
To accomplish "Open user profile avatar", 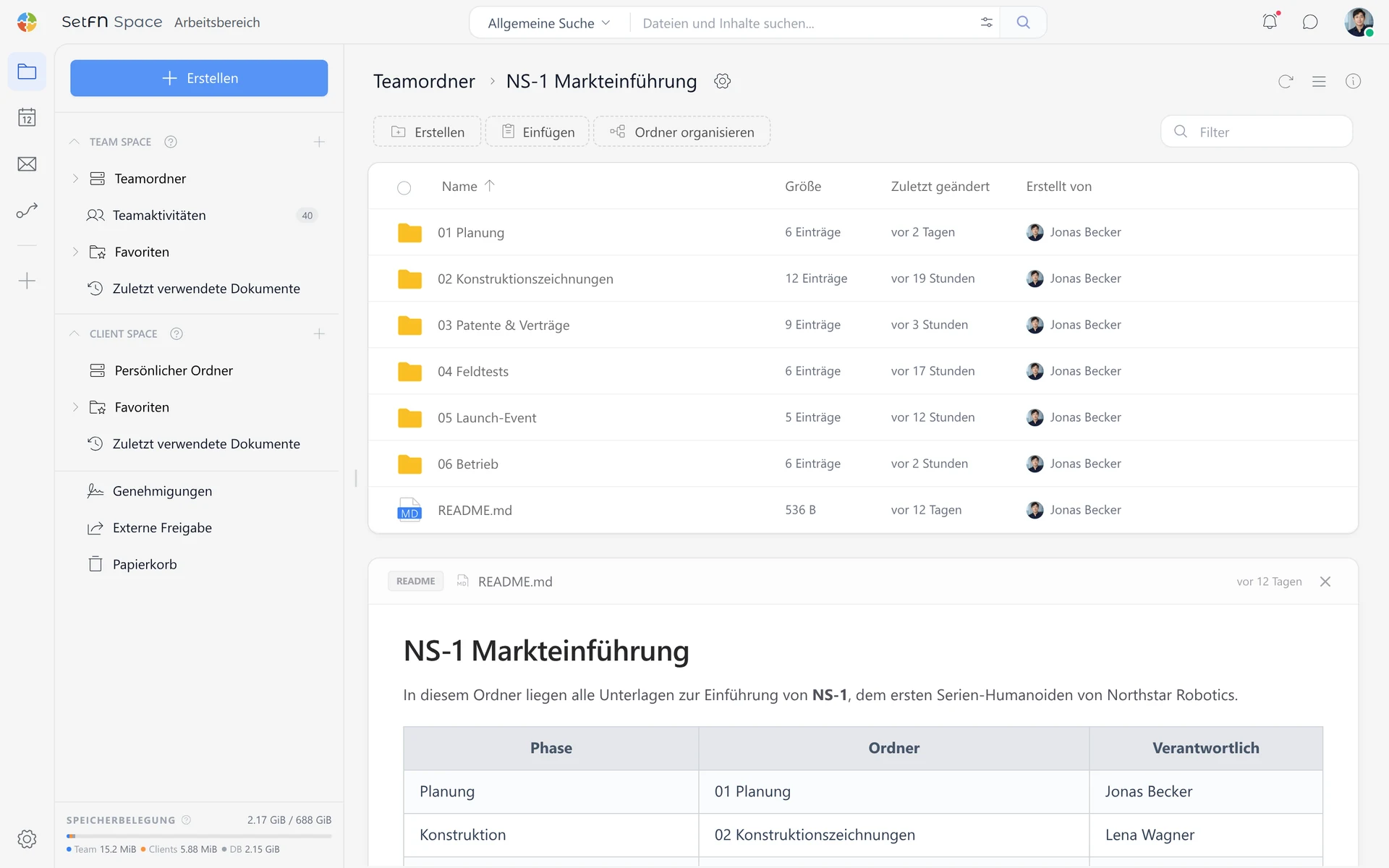I will pos(1359,22).
